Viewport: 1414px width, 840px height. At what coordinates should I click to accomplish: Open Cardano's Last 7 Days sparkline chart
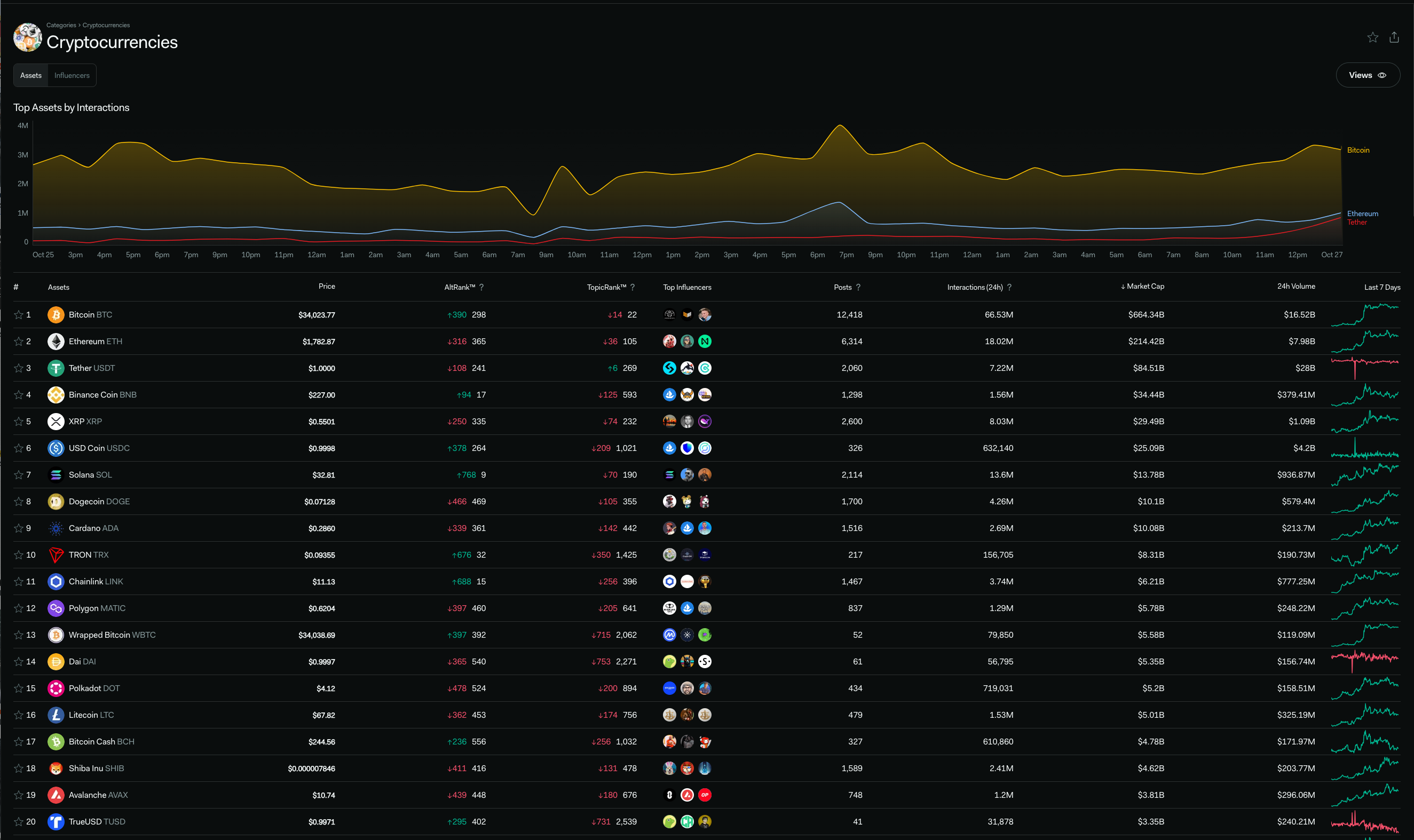point(1364,528)
